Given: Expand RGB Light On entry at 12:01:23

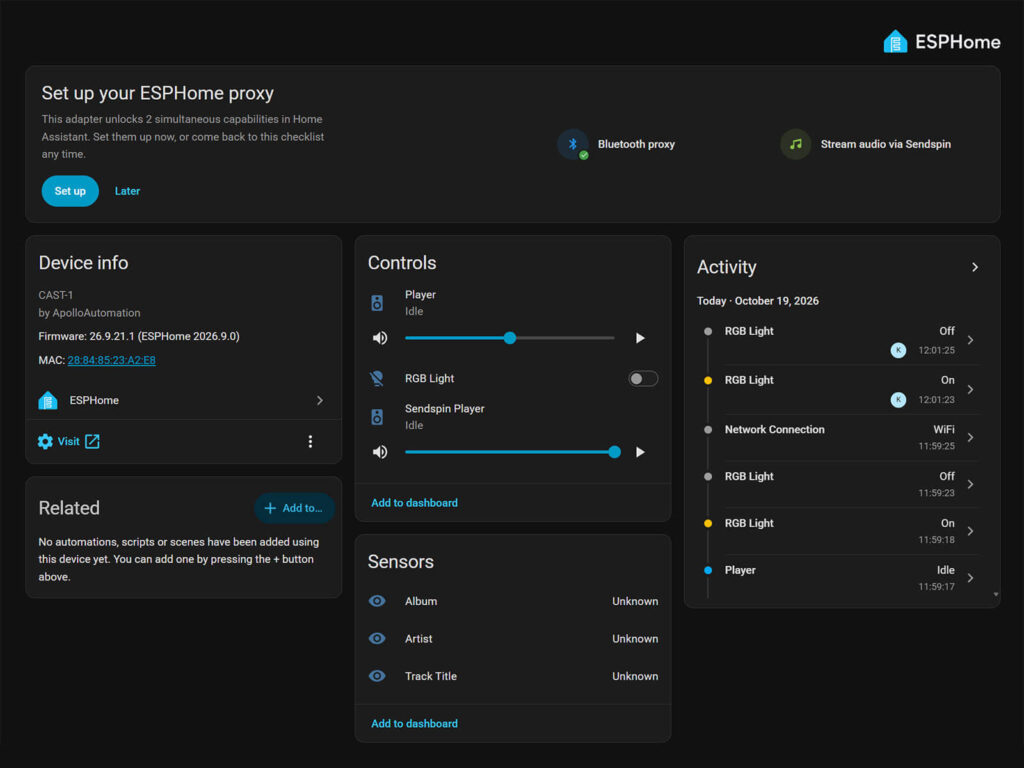Looking at the screenshot, I should pyautogui.click(x=970, y=390).
